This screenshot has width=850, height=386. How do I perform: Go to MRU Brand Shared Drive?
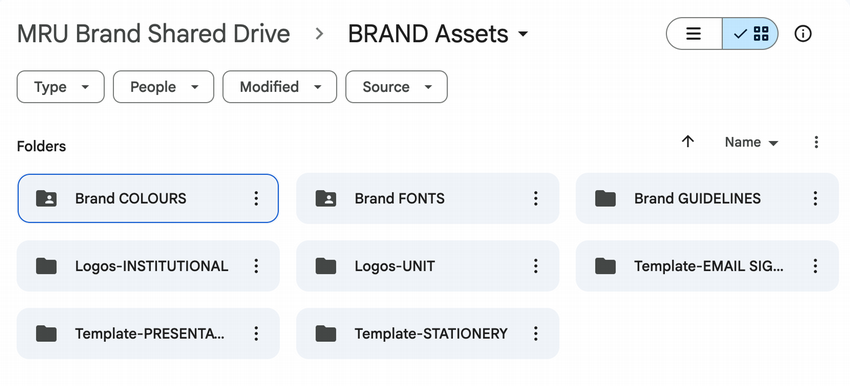(x=153, y=34)
